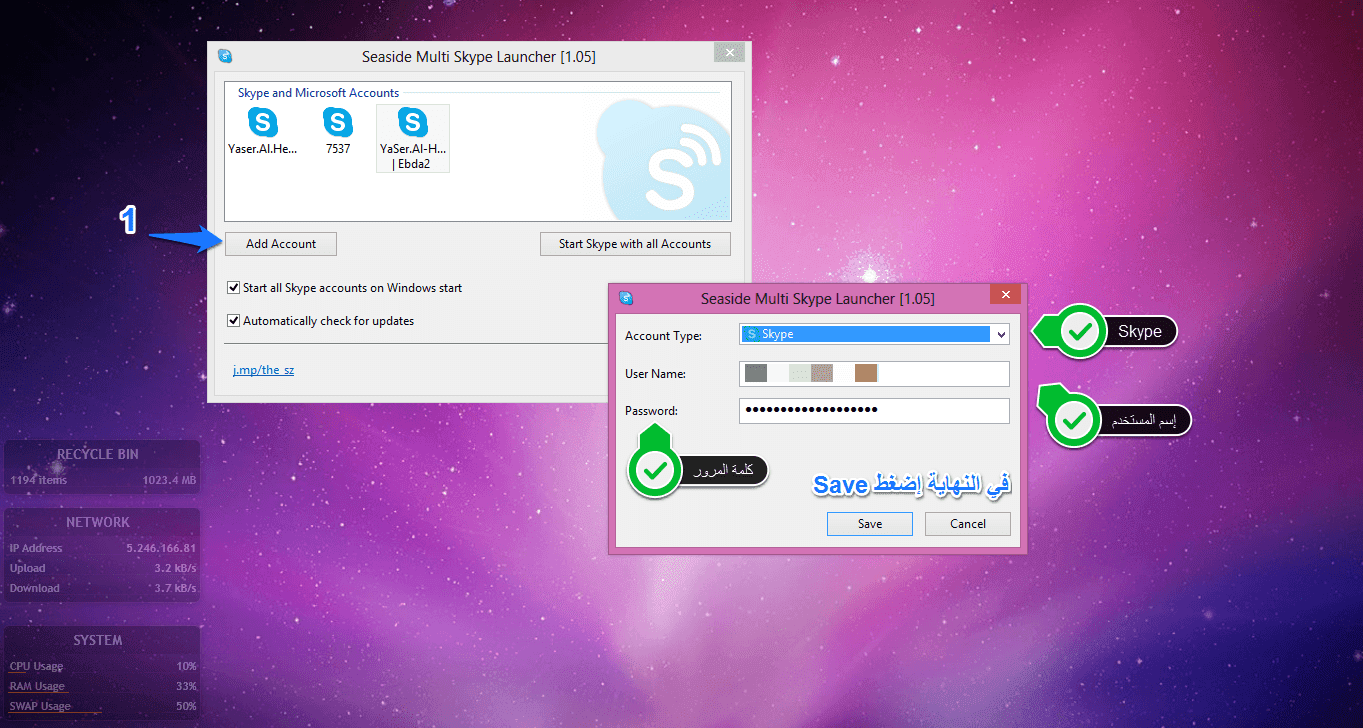1363x728 pixels.
Task: Click the Upload speed row in widget
Action: pyautogui.click(x=102, y=568)
